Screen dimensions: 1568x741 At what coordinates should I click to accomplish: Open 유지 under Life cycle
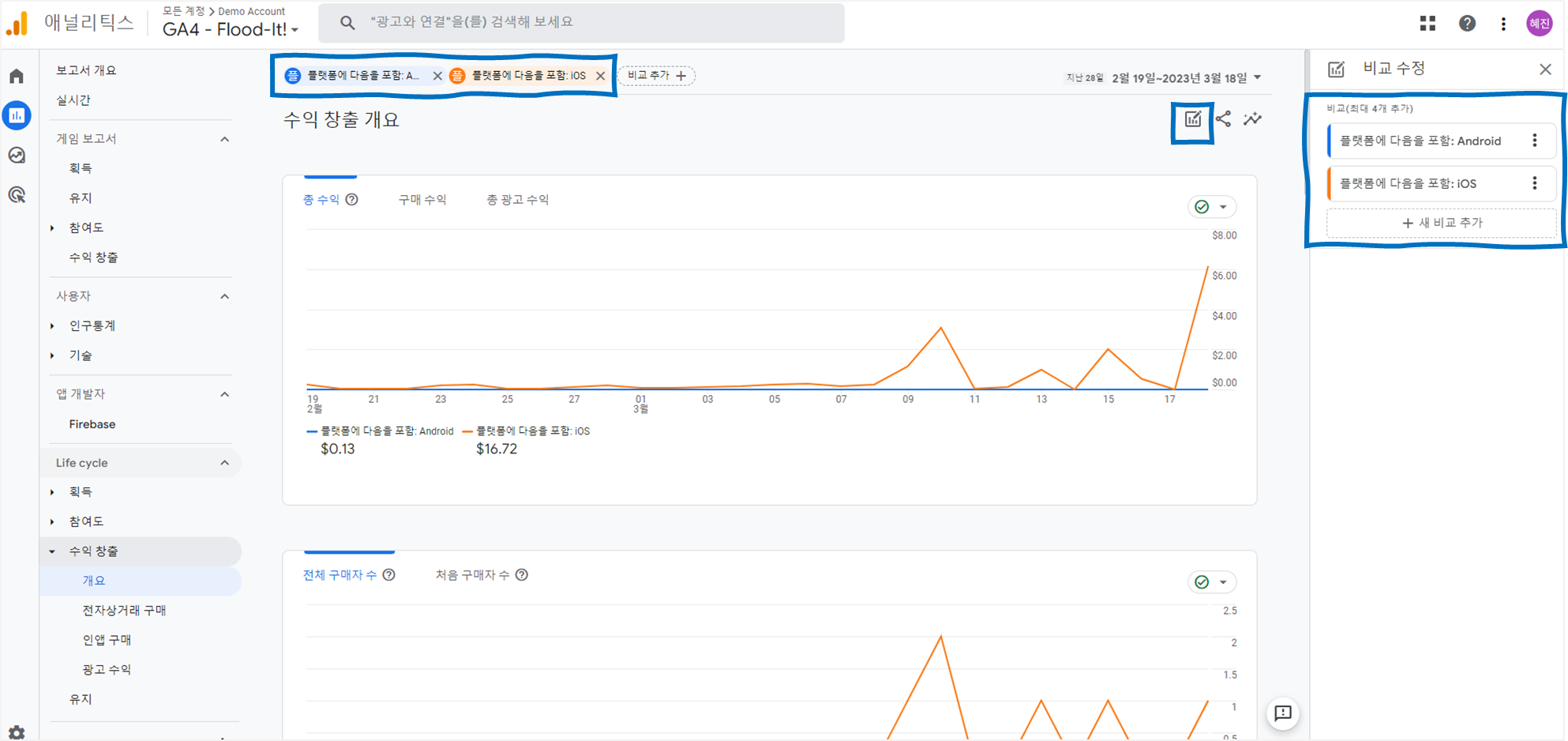click(81, 699)
